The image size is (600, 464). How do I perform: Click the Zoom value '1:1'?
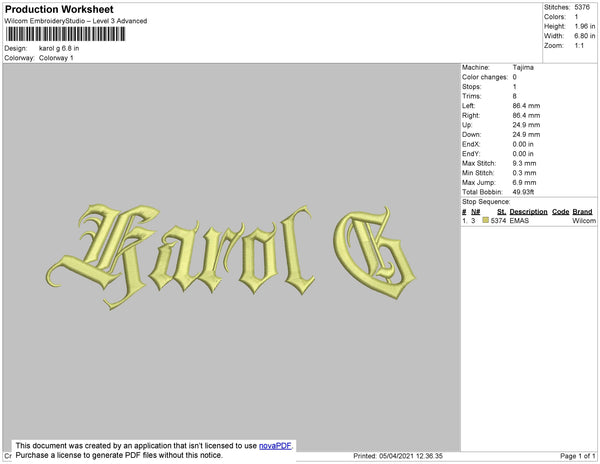[x=579, y=46]
